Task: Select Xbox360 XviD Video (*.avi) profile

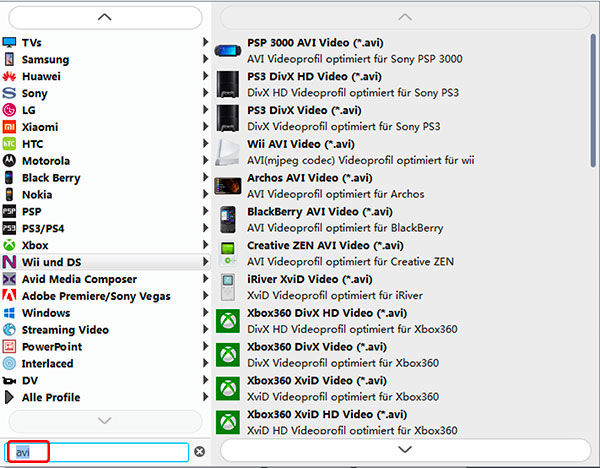Action: tap(402, 388)
